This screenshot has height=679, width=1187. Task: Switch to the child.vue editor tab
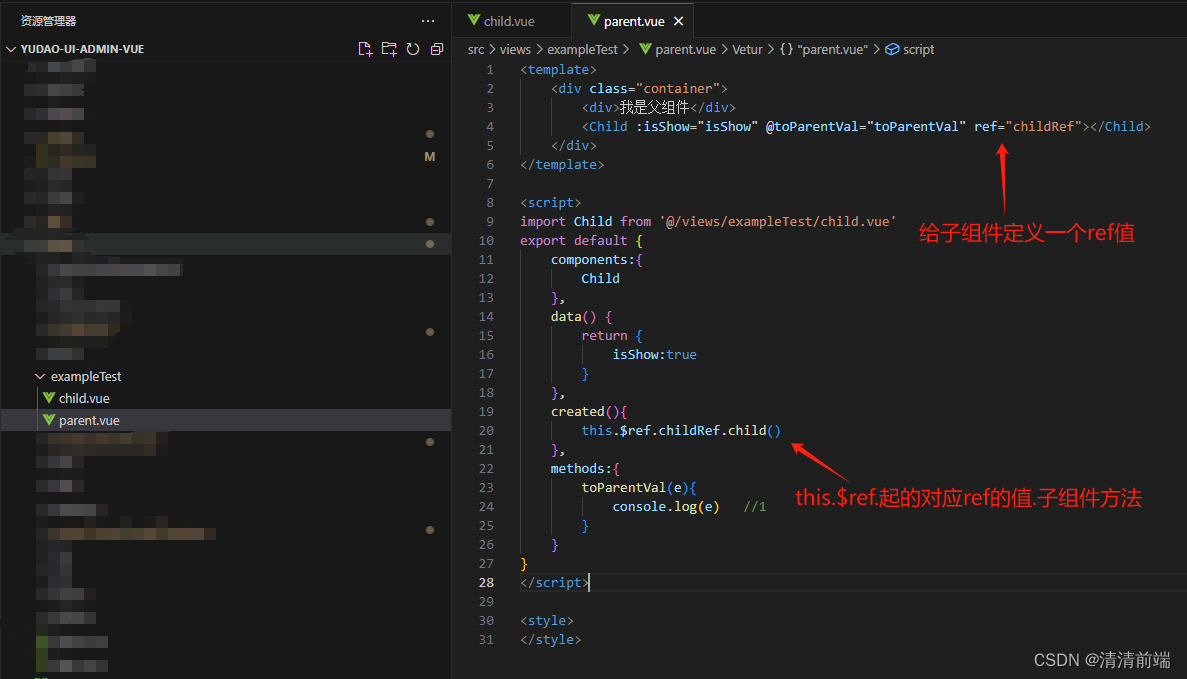point(509,21)
